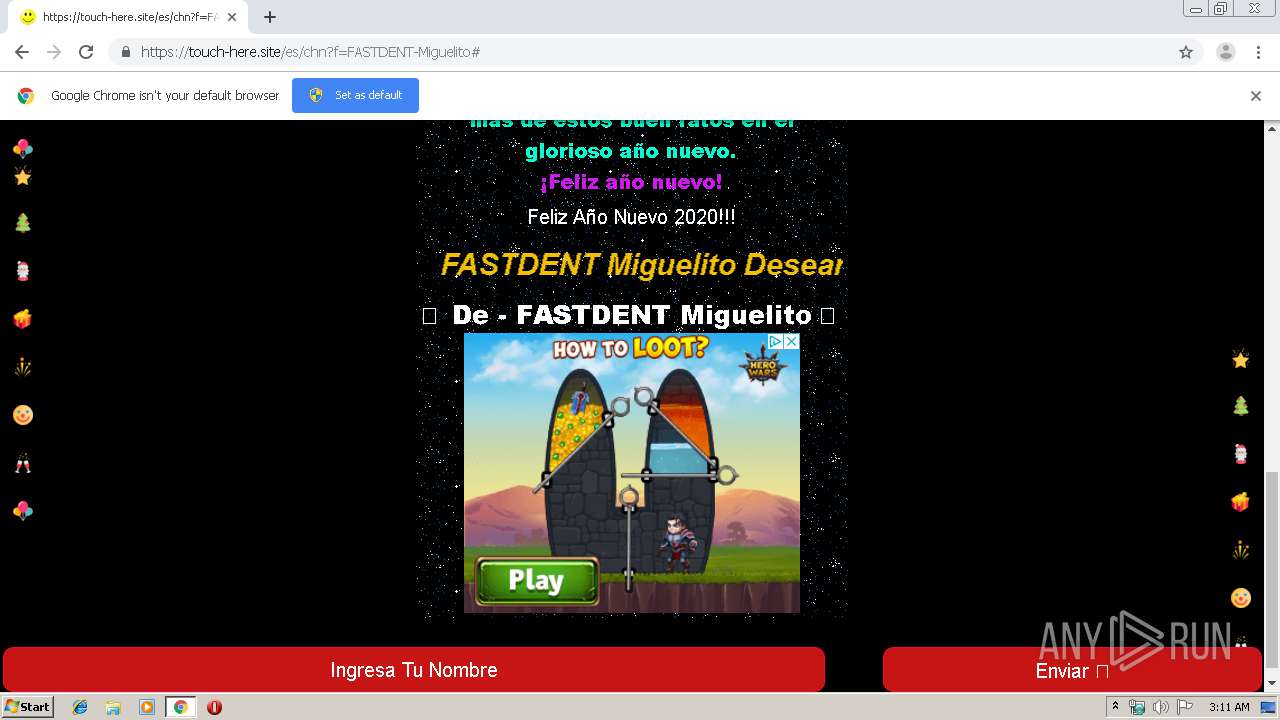The height and width of the screenshot is (720, 1280).
Task: Open a new tab with the plus button
Action: 269,17
